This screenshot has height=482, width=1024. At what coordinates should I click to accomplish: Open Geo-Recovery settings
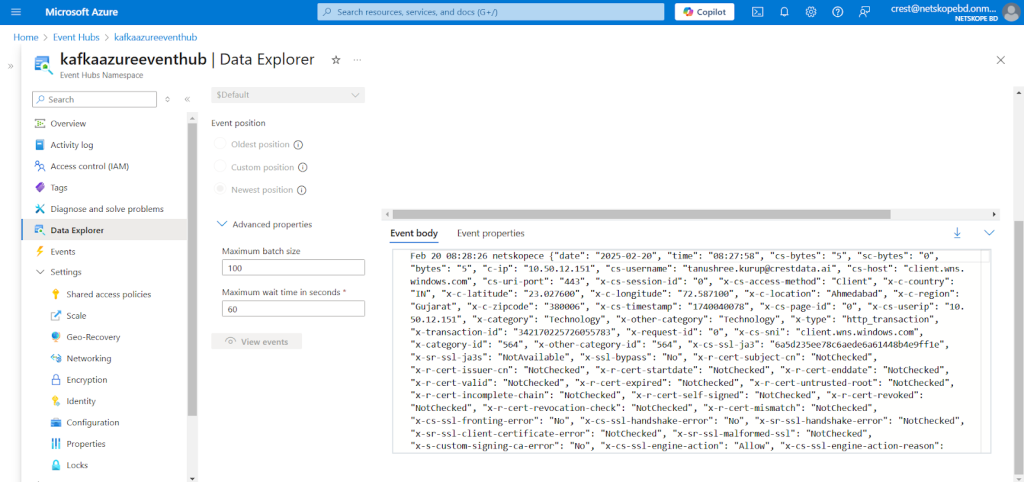(x=93, y=337)
